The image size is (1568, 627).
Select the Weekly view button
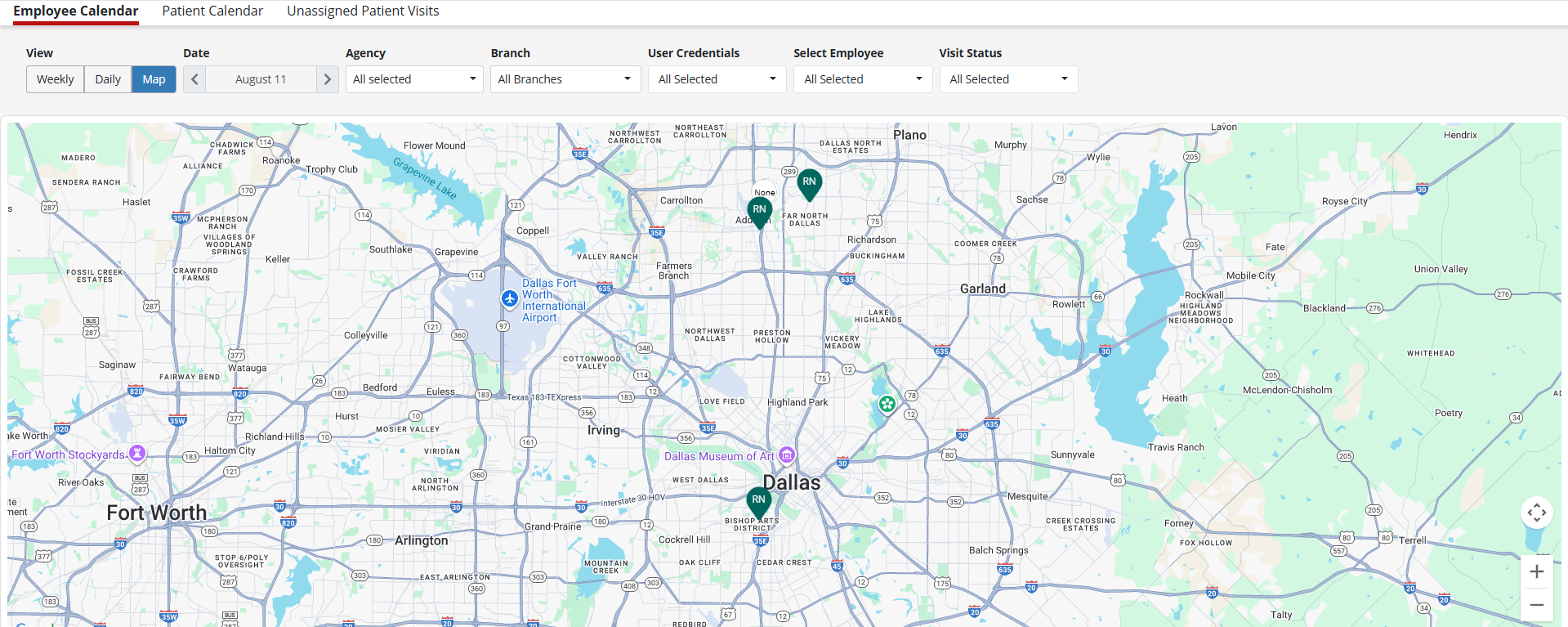click(x=56, y=79)
